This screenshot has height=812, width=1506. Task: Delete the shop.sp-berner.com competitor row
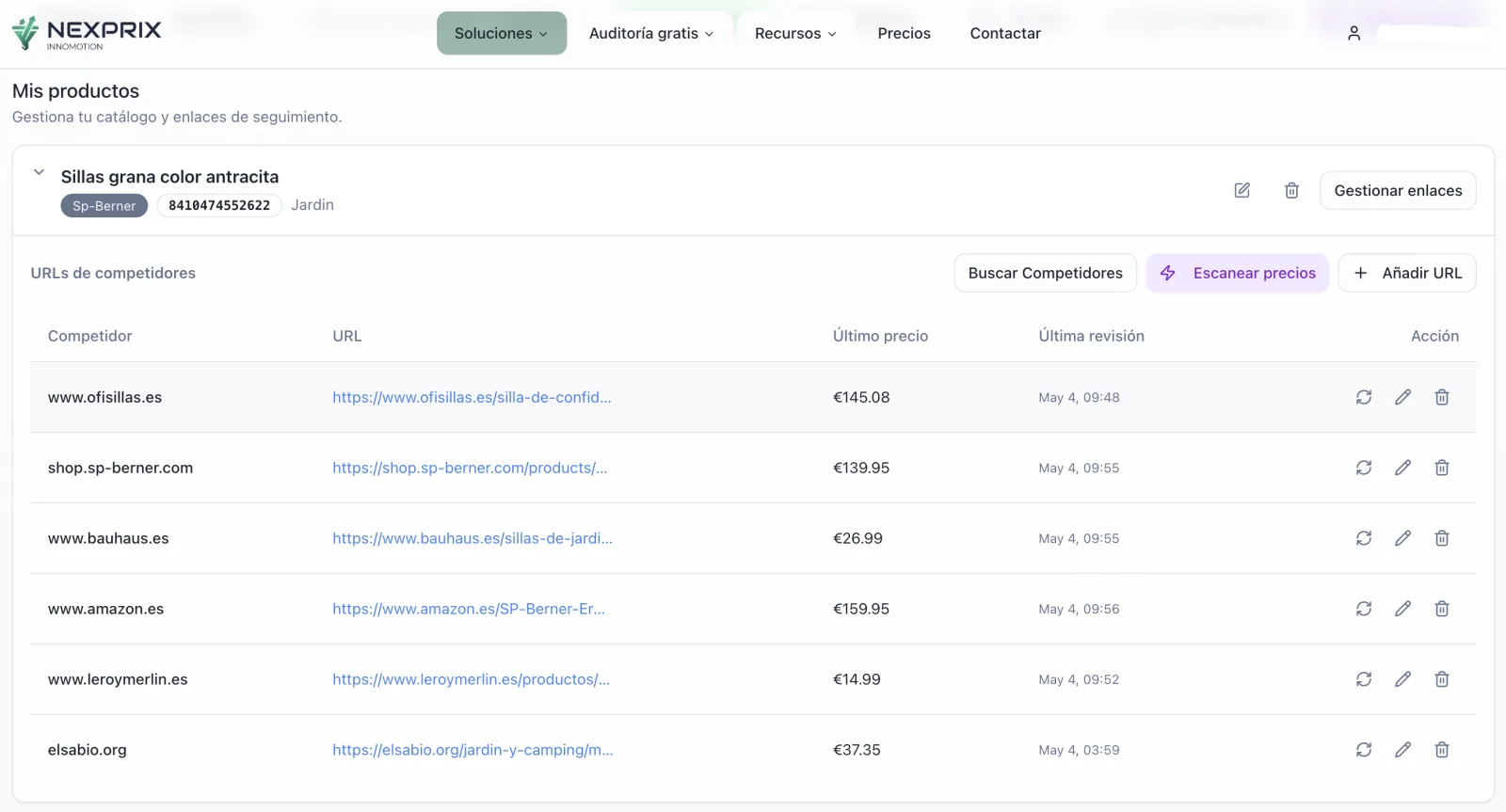[x=1441, y=468]
